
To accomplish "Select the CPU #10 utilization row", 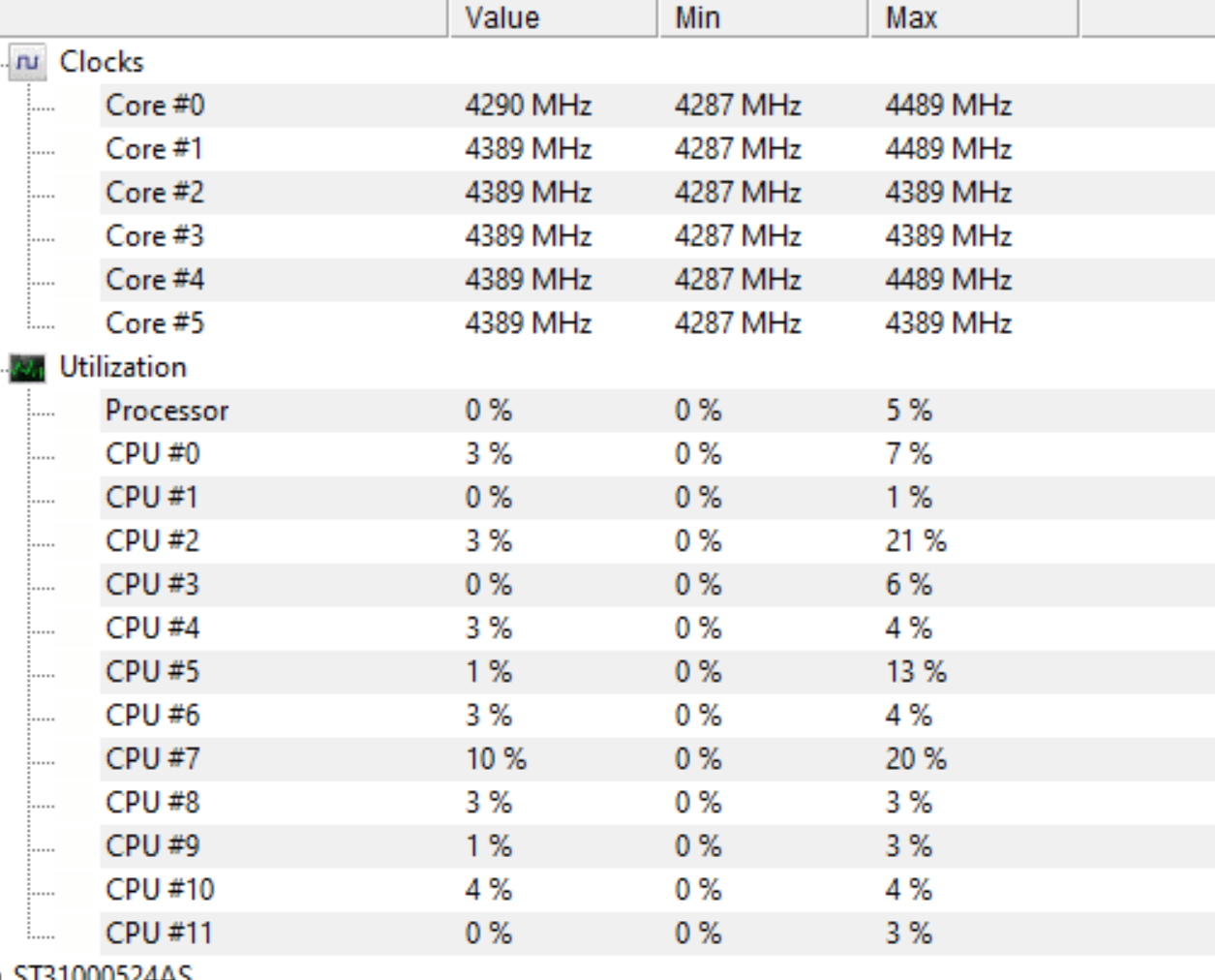I will click(x=657, y=890).
